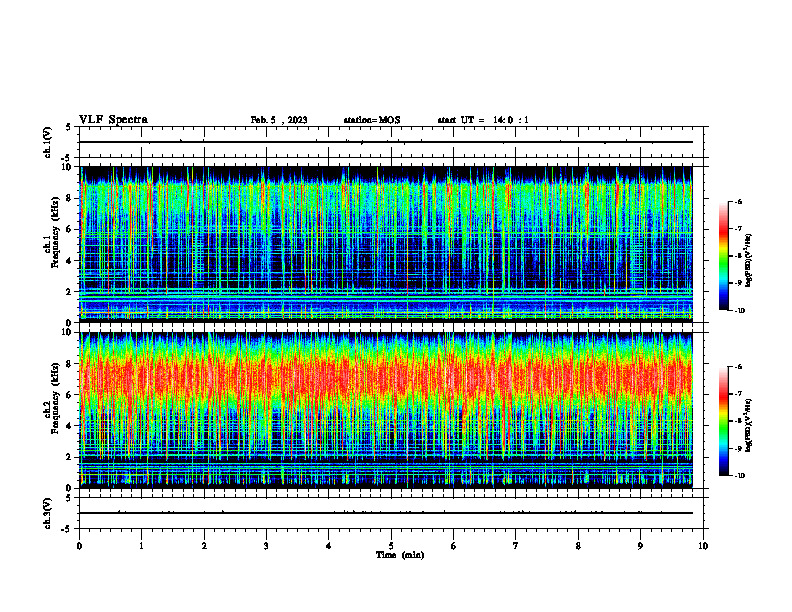Image resolution: width=792 pixels, height=612 pixels.
Task: Click the "2" kHz tick on ch.2 frequency axis
Action: coord(68,457)
